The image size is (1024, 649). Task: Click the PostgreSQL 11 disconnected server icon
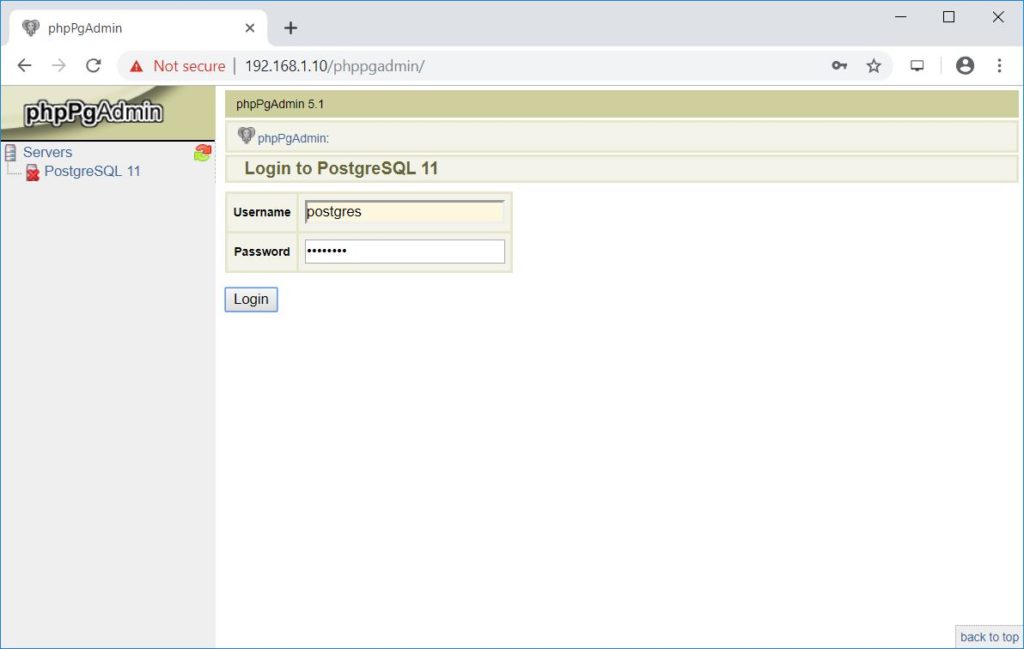(x=33, y=172)
